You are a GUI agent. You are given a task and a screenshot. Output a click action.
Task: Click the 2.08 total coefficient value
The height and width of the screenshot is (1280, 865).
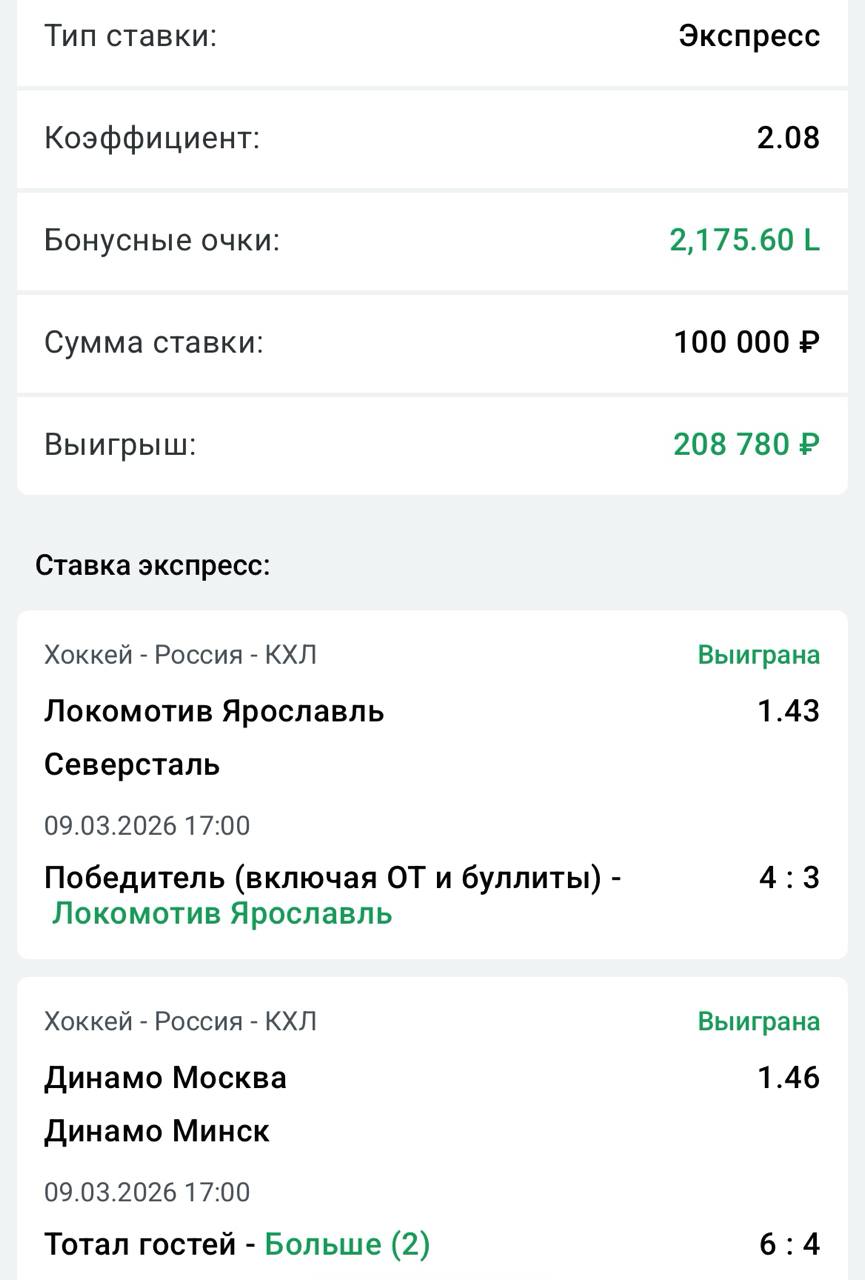pyautogui.click(x=788, y=138)
